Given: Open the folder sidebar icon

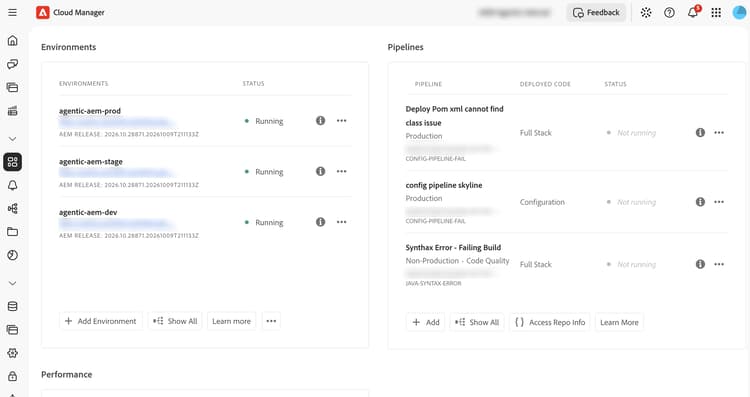Looking at the screenshot, I should coord(12,232).
